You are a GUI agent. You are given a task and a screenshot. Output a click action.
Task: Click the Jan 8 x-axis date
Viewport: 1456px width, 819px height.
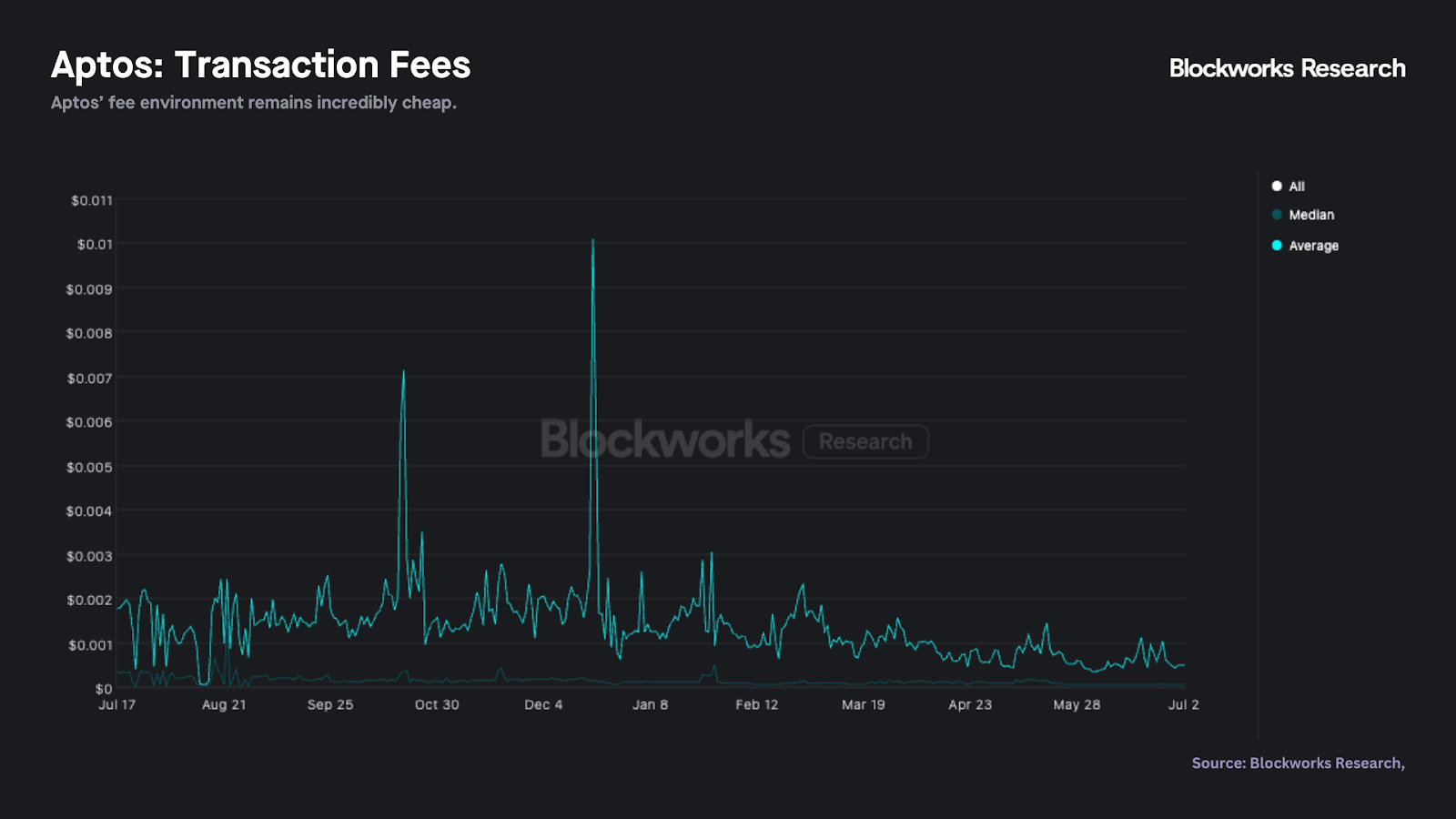click(x=650, y=704)
